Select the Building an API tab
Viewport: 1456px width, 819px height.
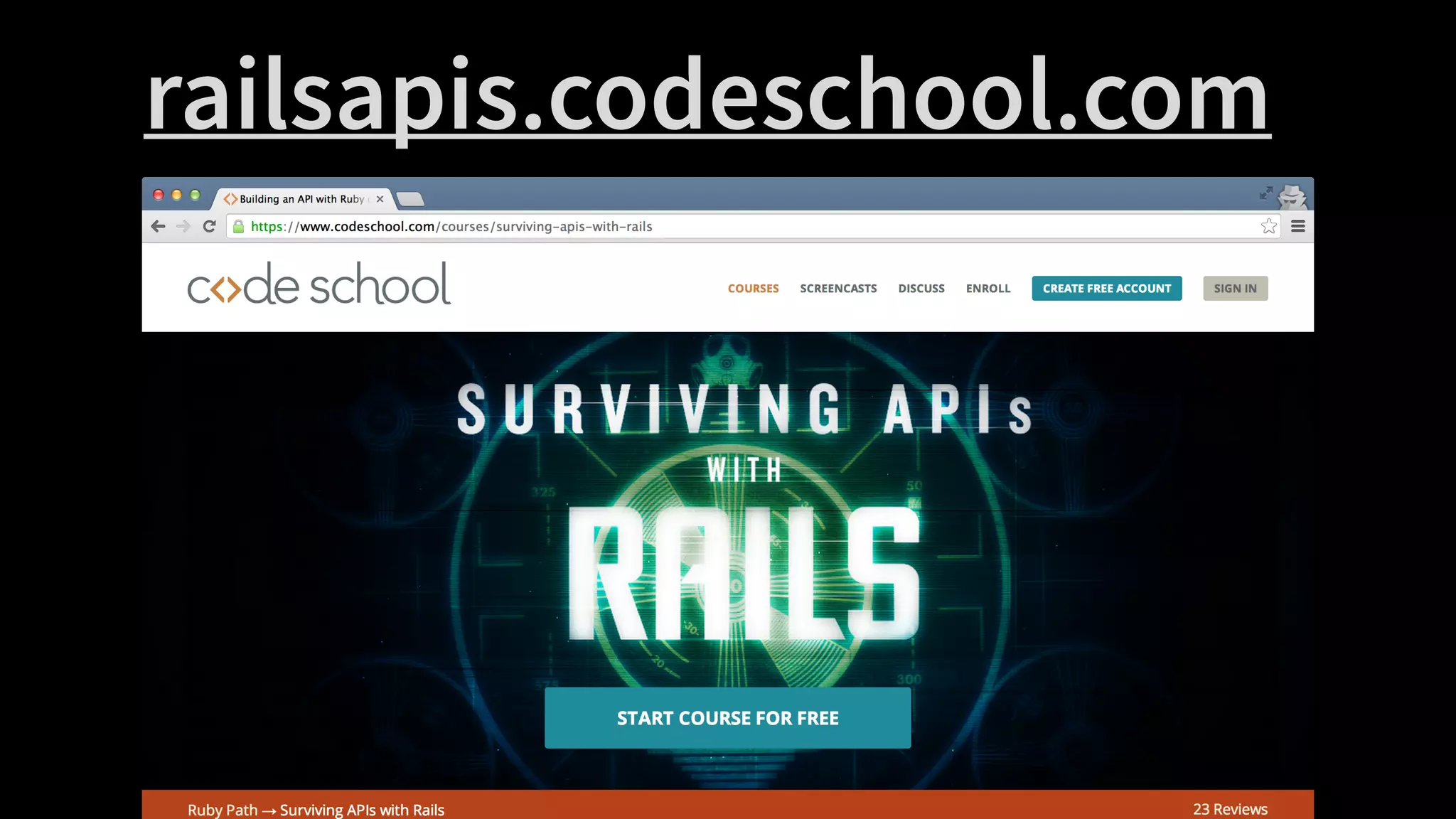click(301, 199)
